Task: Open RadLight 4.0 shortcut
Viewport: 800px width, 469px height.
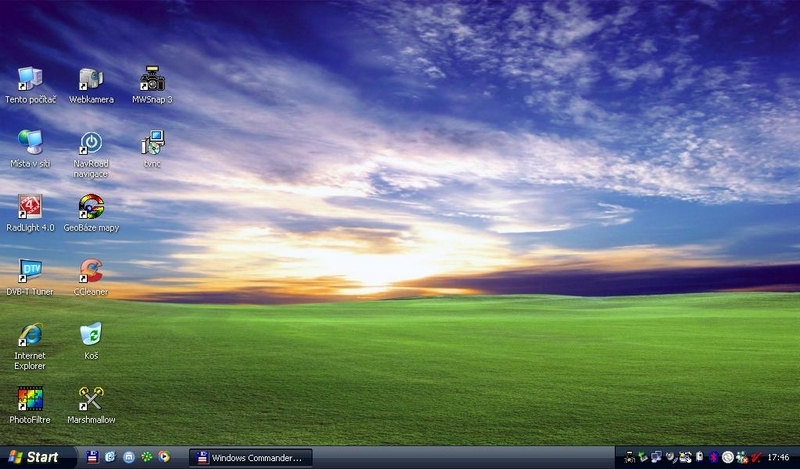Action: point(30,208)
